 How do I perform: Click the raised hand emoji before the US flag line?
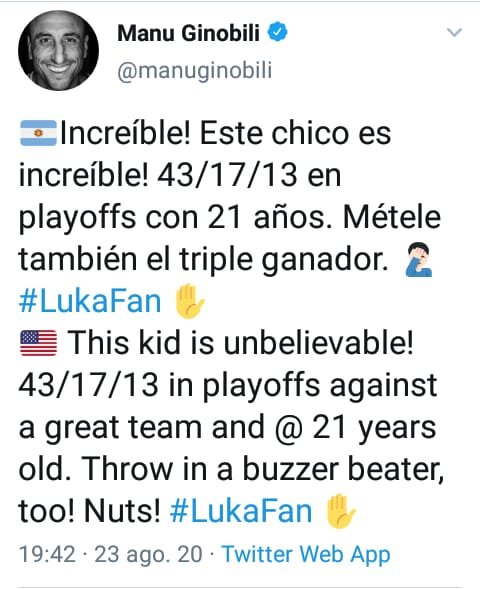pyautogui.click(x=189, y=301)
